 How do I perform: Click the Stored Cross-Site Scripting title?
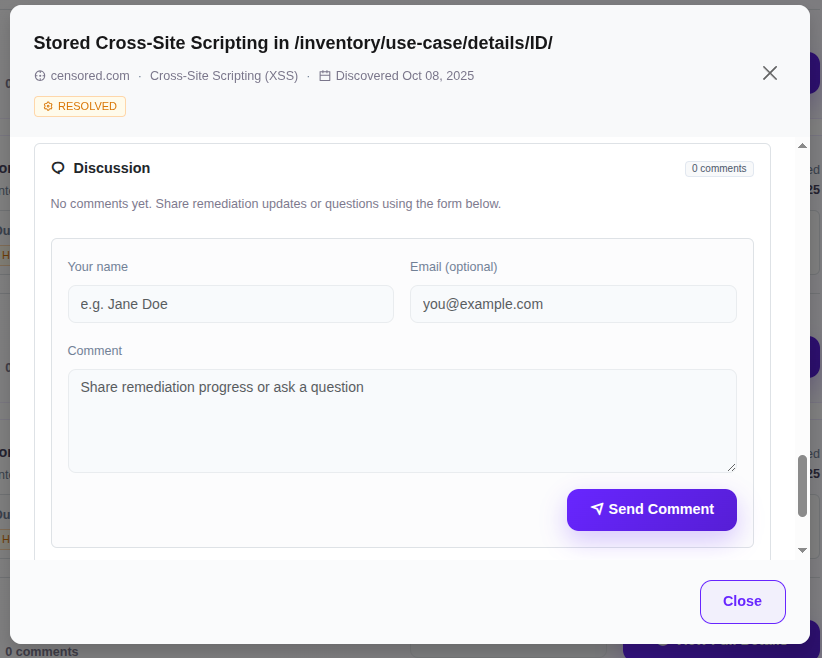[x=293, y=43]
